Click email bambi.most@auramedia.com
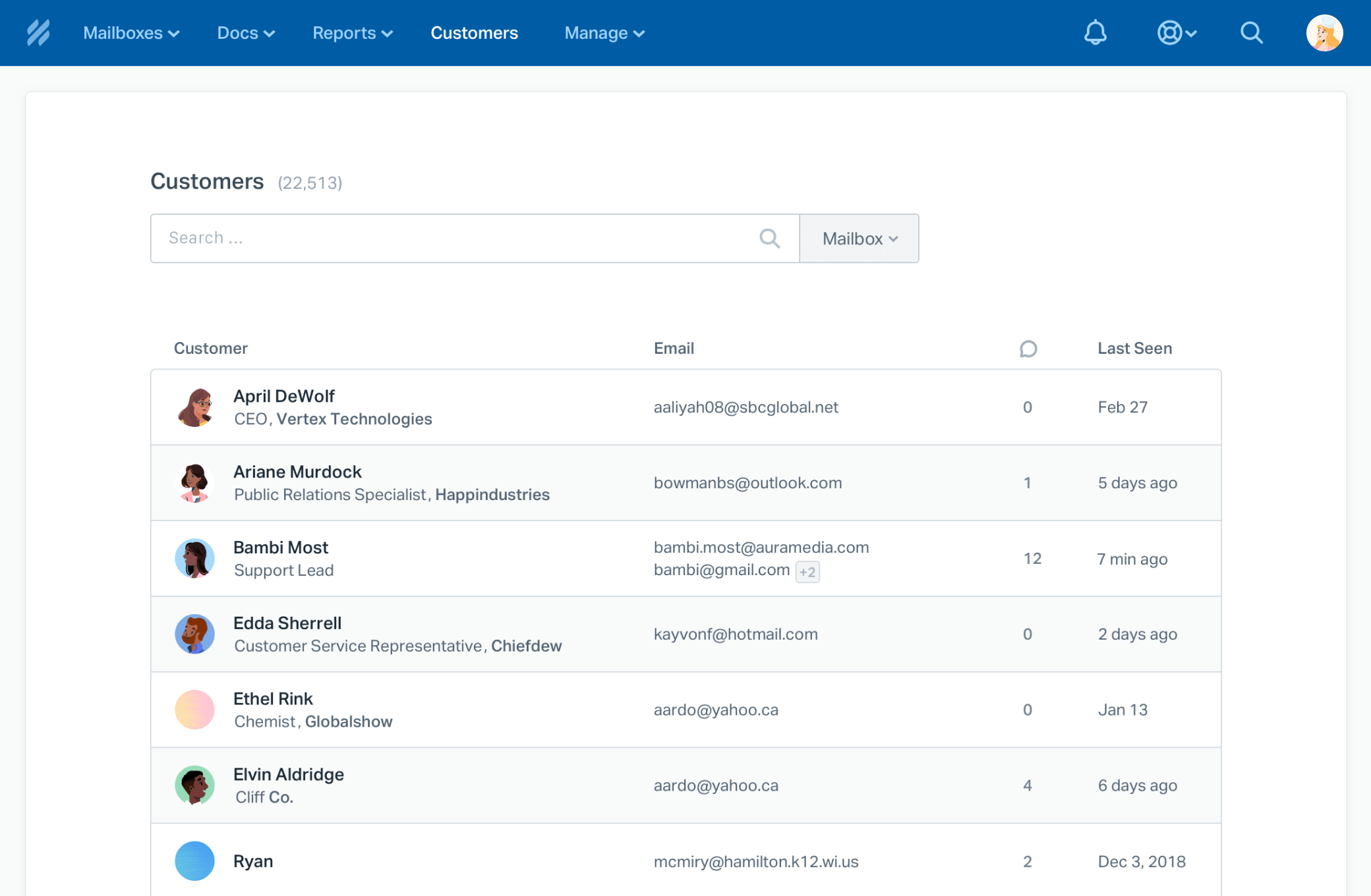The height and width of the screenshot is (896, 1371). pyautogui.click(x=761, y=547)
